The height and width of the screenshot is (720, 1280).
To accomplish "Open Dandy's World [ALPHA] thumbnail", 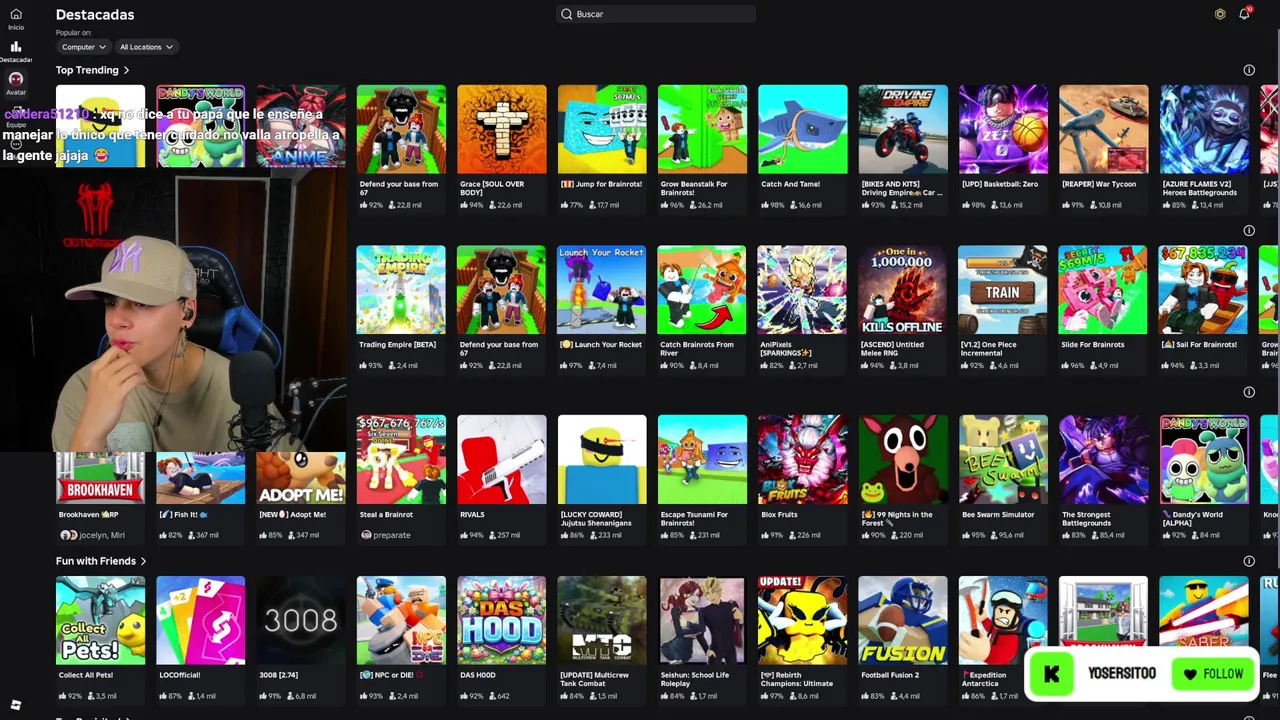I will coord(1204,460).
